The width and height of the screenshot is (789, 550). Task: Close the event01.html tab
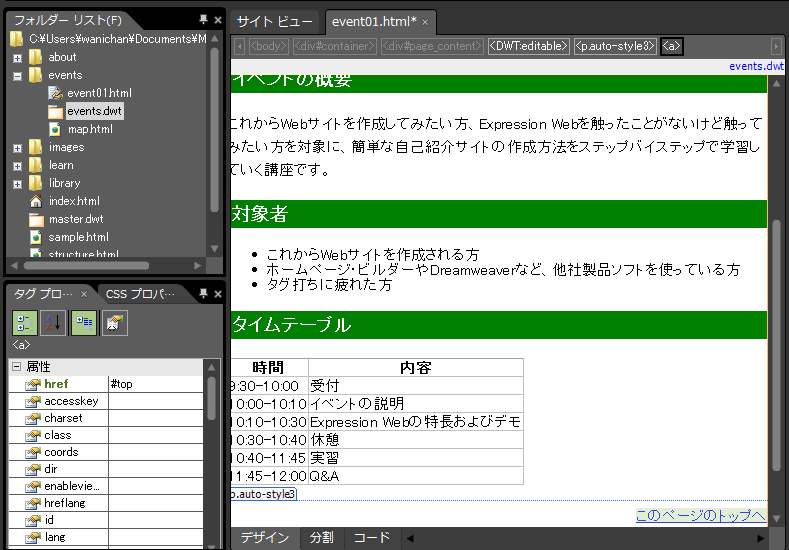pos(425,22)
